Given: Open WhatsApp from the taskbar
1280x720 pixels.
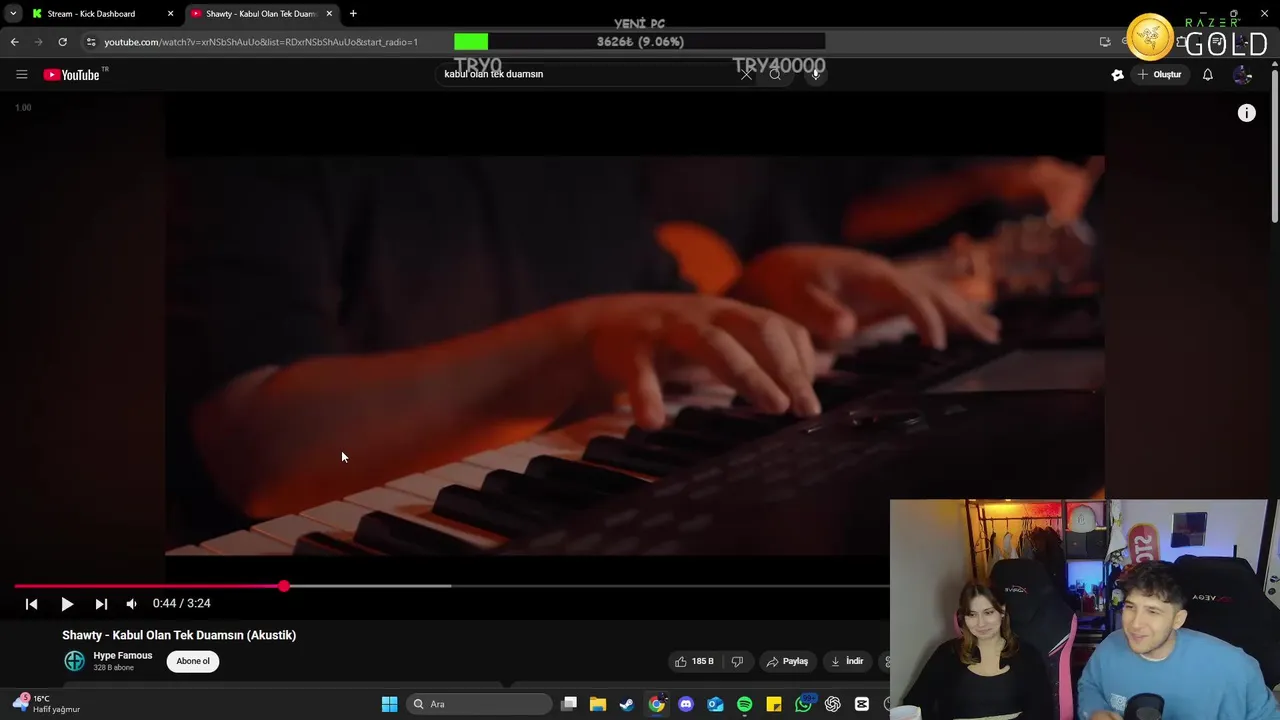Looking at the screenshot, I should tap(803, 704).
